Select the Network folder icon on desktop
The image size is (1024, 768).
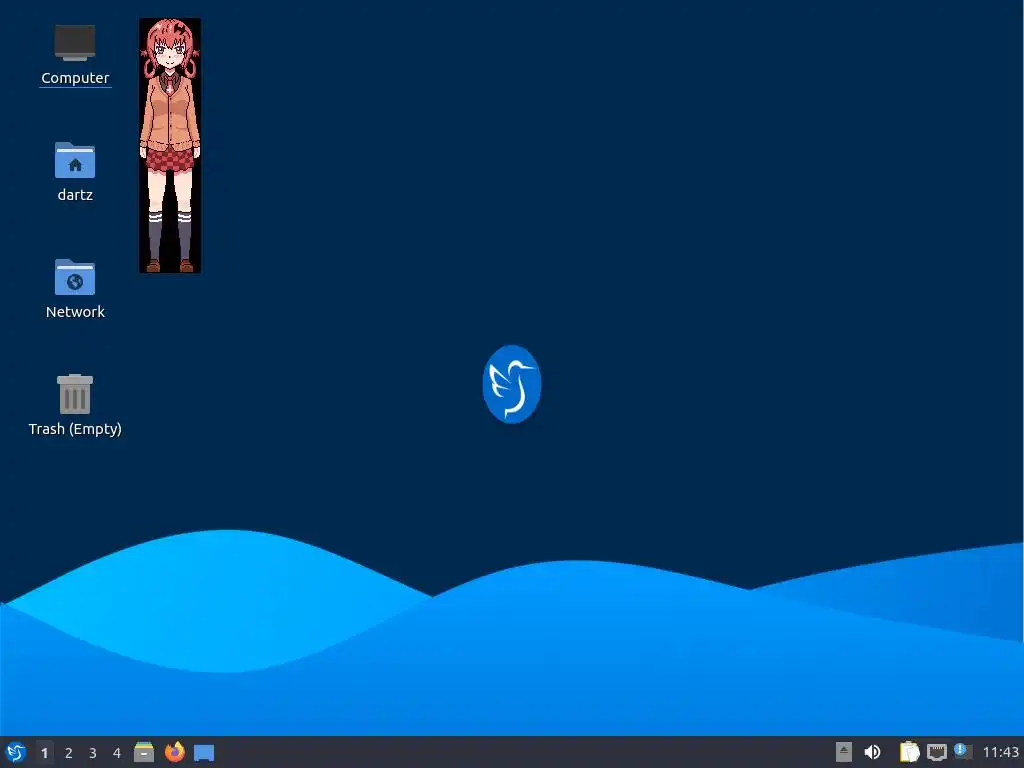(75, 289)
